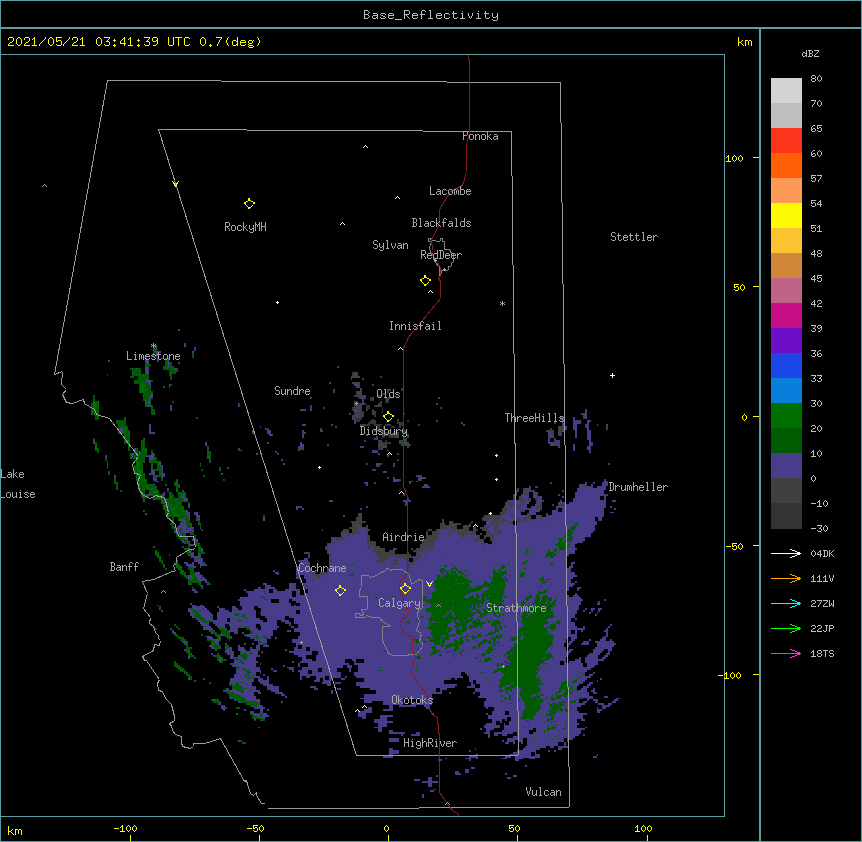The width and height of the screenshot is (862, 842).
Task: Click the Limestone label
Action: (153, 356)
